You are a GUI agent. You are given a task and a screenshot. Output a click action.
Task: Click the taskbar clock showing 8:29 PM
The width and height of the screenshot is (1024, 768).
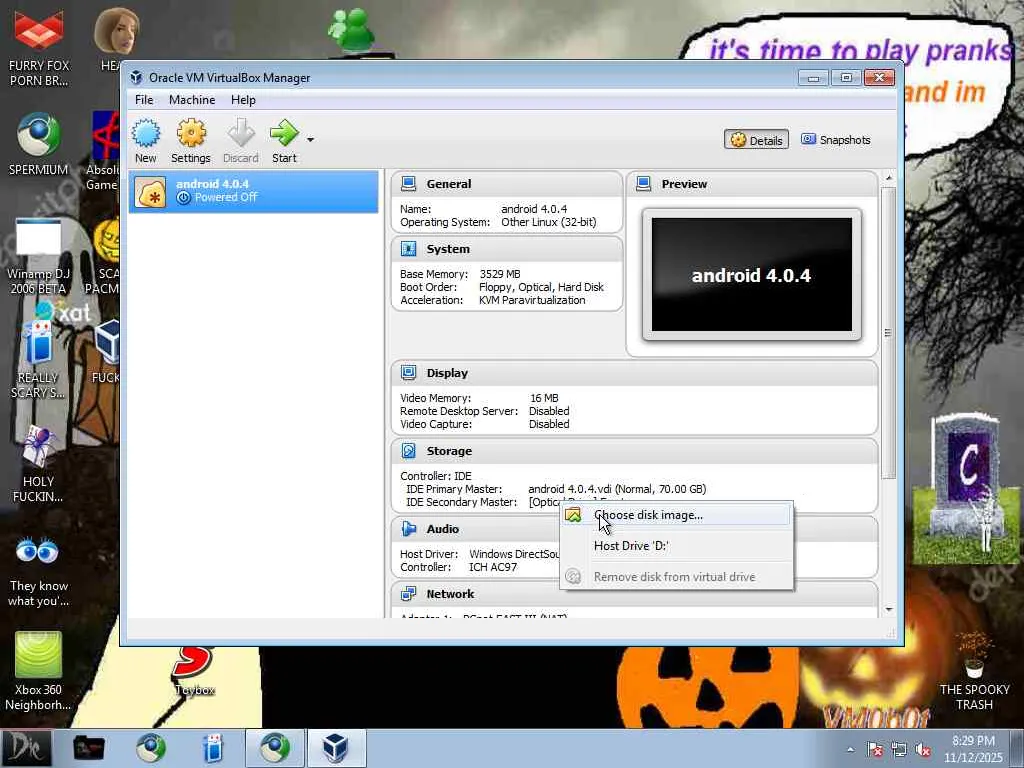pyautogui.click(x=973, y=749)
